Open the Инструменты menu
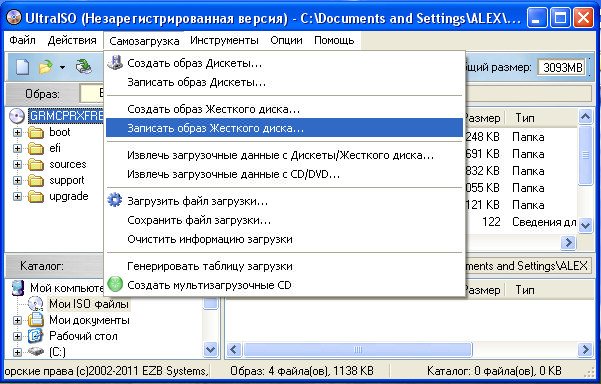This screenshot has width=601, height=384. pos(224,40)
